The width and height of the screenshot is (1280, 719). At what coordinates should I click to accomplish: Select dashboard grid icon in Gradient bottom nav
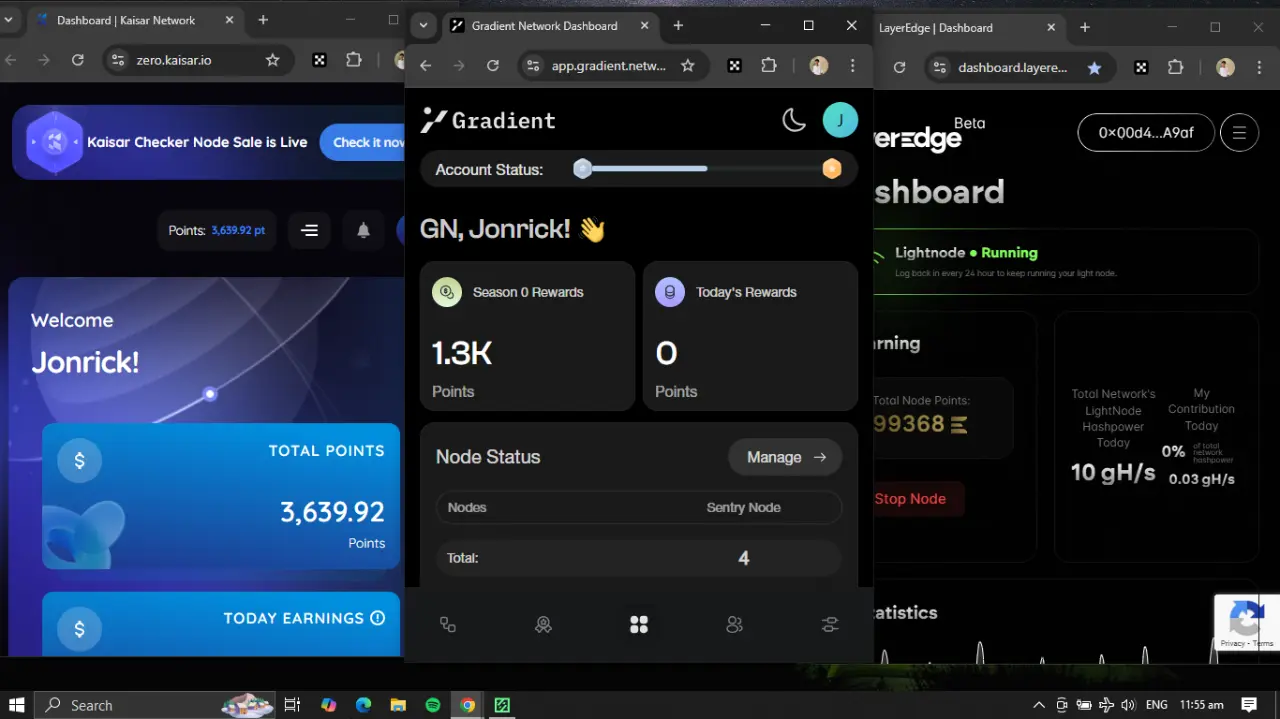pos(639,625)
